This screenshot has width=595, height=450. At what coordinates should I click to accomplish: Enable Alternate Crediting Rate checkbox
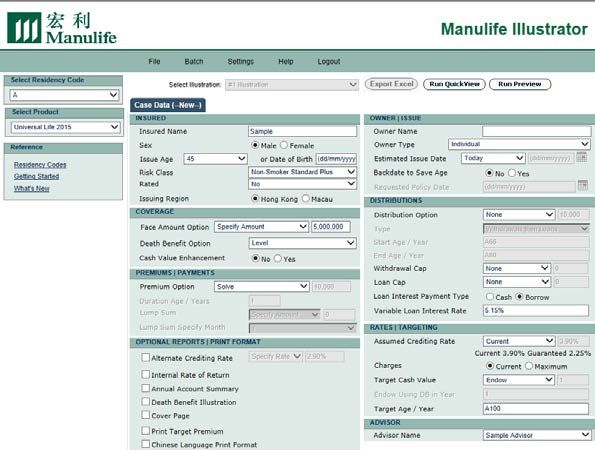pos(145,357)
